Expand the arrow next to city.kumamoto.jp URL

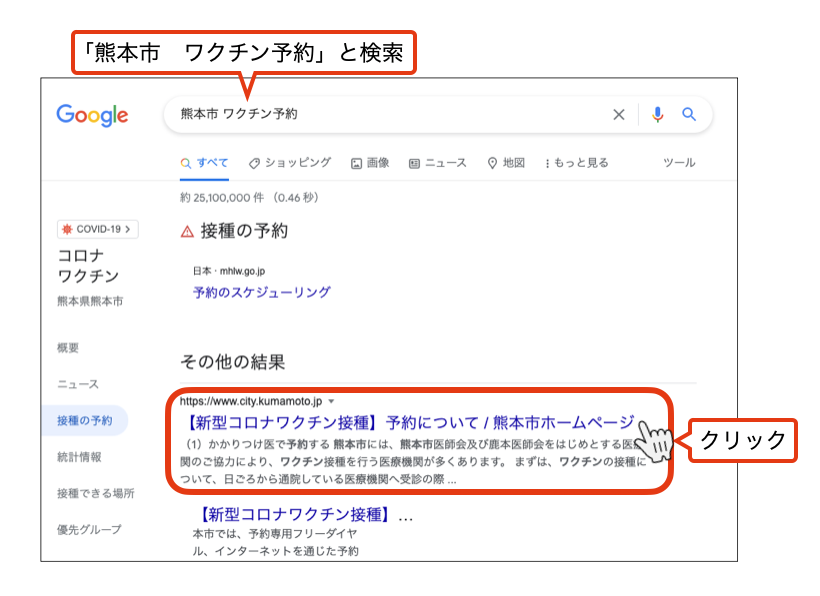tap(331, 402)
